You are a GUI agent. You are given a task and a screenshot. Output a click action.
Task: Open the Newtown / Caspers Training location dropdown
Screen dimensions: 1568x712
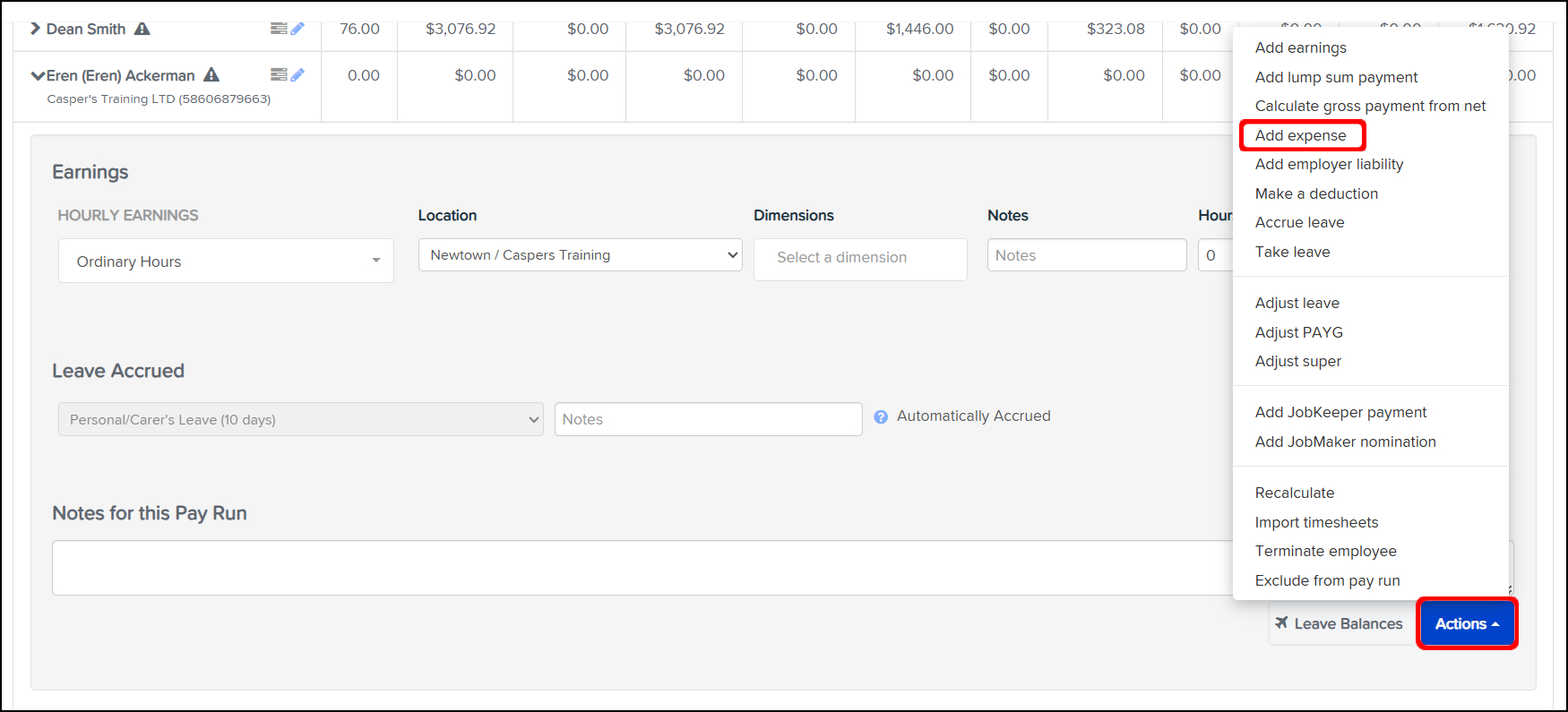coord(580,255)
